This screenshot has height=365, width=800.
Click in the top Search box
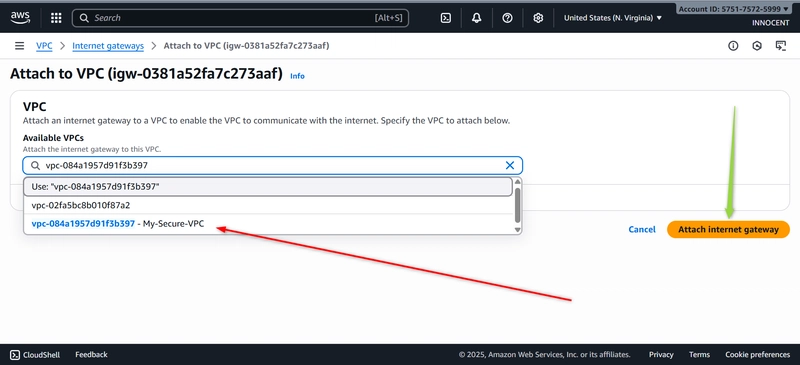(240, 18)
